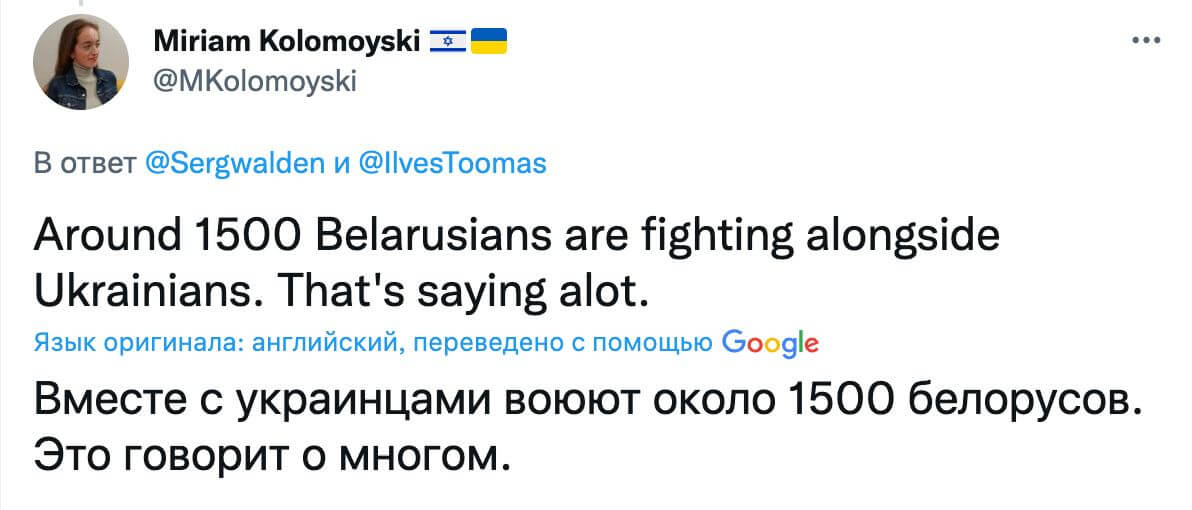1192x510 pixels.
Task: Click the display name Miriam Kolomoyski
Action: [x=288, y=41]
